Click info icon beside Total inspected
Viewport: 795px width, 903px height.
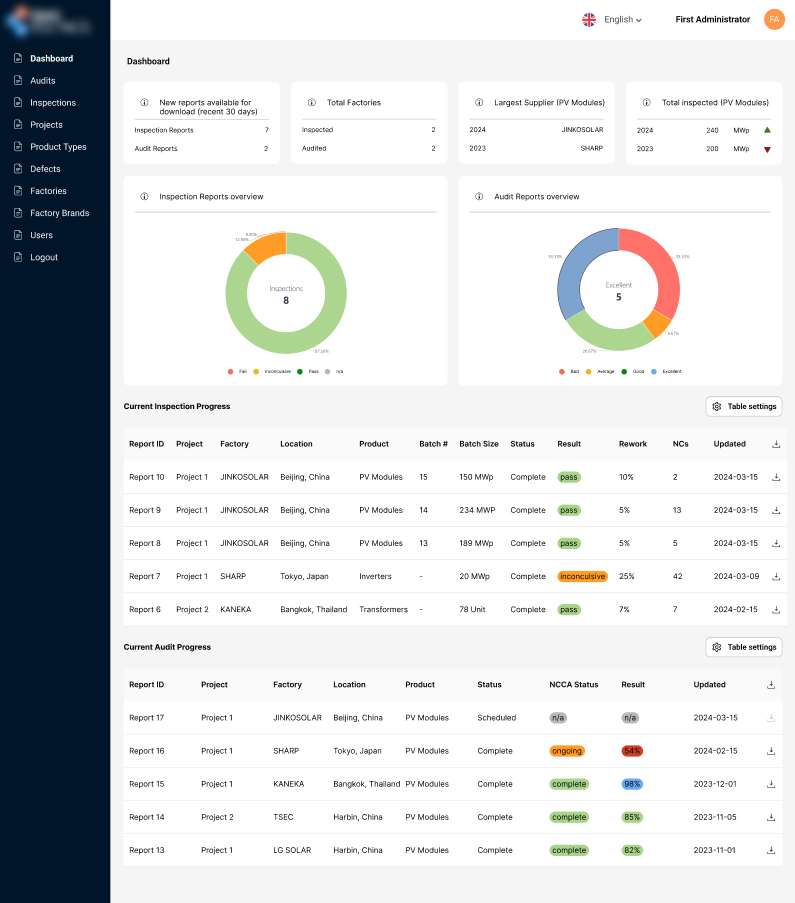tap(646, 103)
